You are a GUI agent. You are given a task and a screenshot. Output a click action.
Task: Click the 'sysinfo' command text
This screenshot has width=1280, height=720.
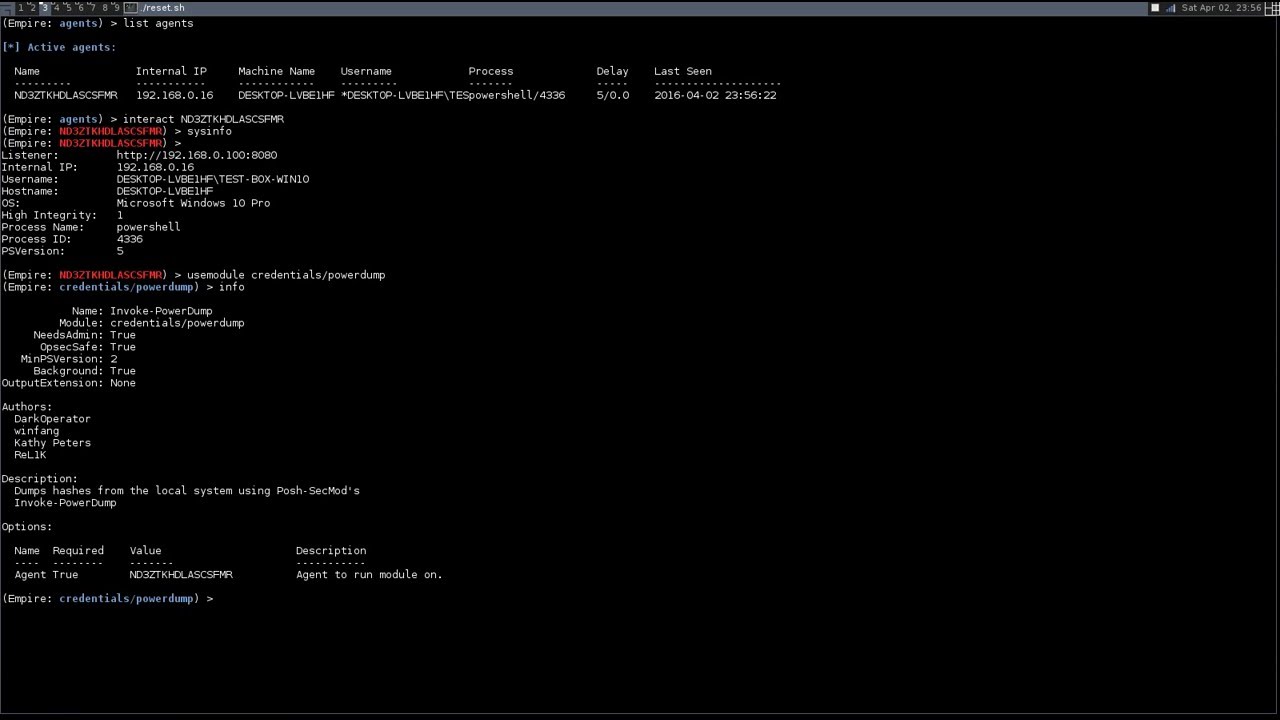pyautogui.click(x=209, y=131)
